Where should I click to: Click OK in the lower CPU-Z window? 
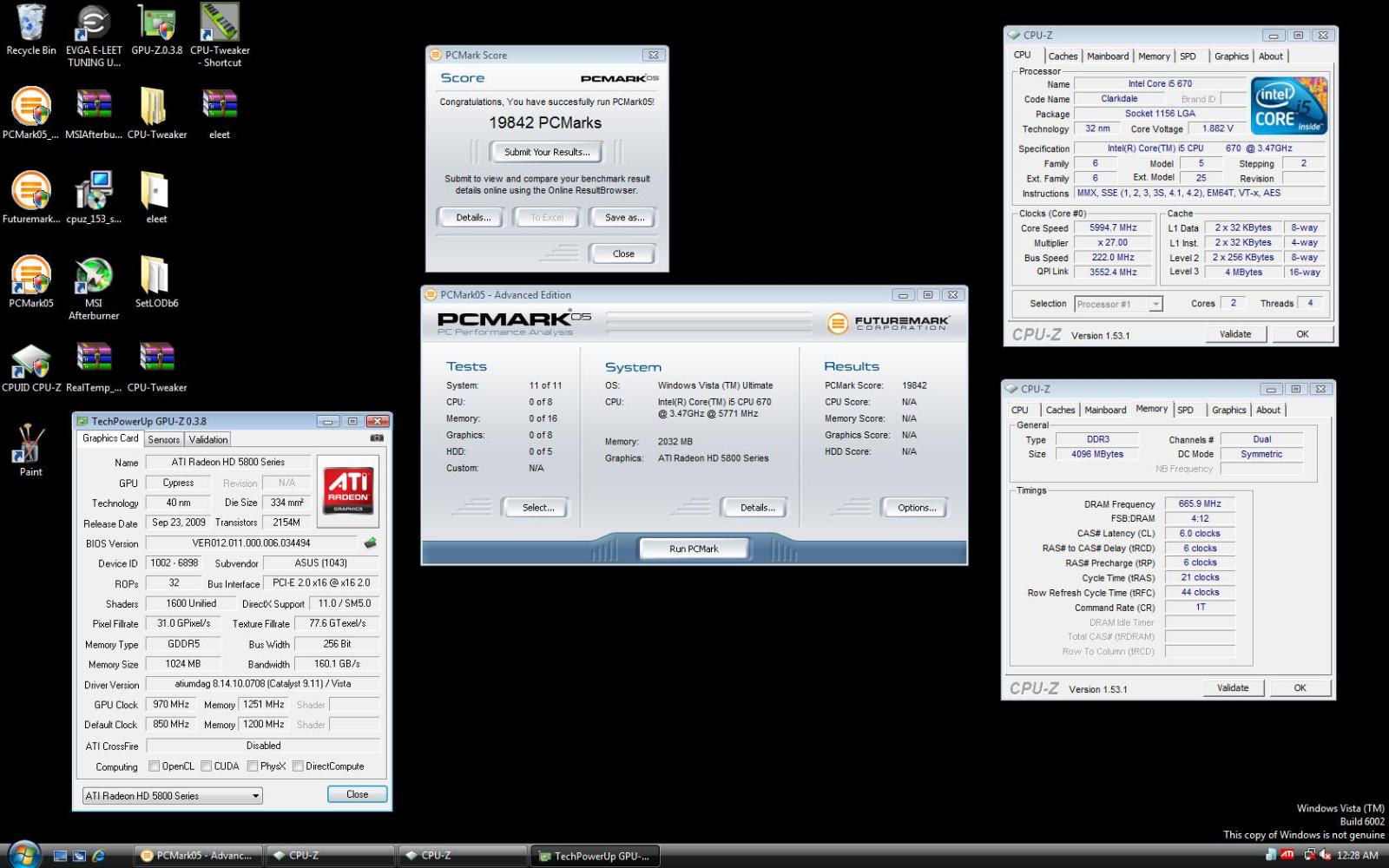tap(1300, 687)
